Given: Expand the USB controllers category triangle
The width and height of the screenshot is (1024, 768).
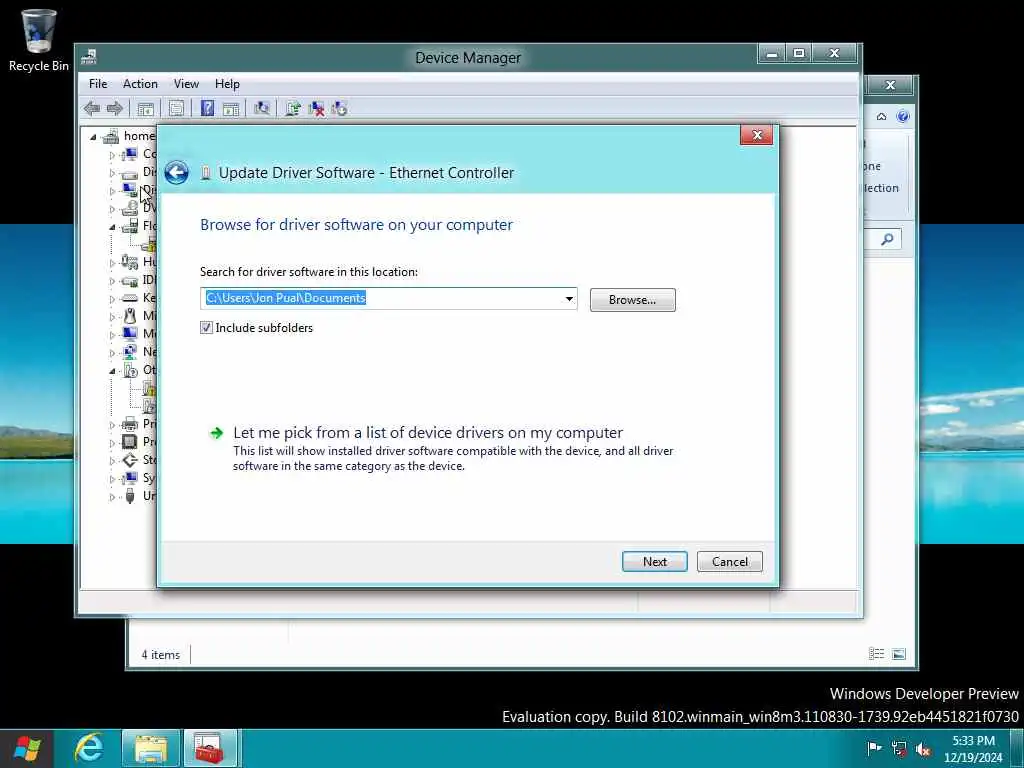Looking at the screenshot, I should click(x=112, y=497).
